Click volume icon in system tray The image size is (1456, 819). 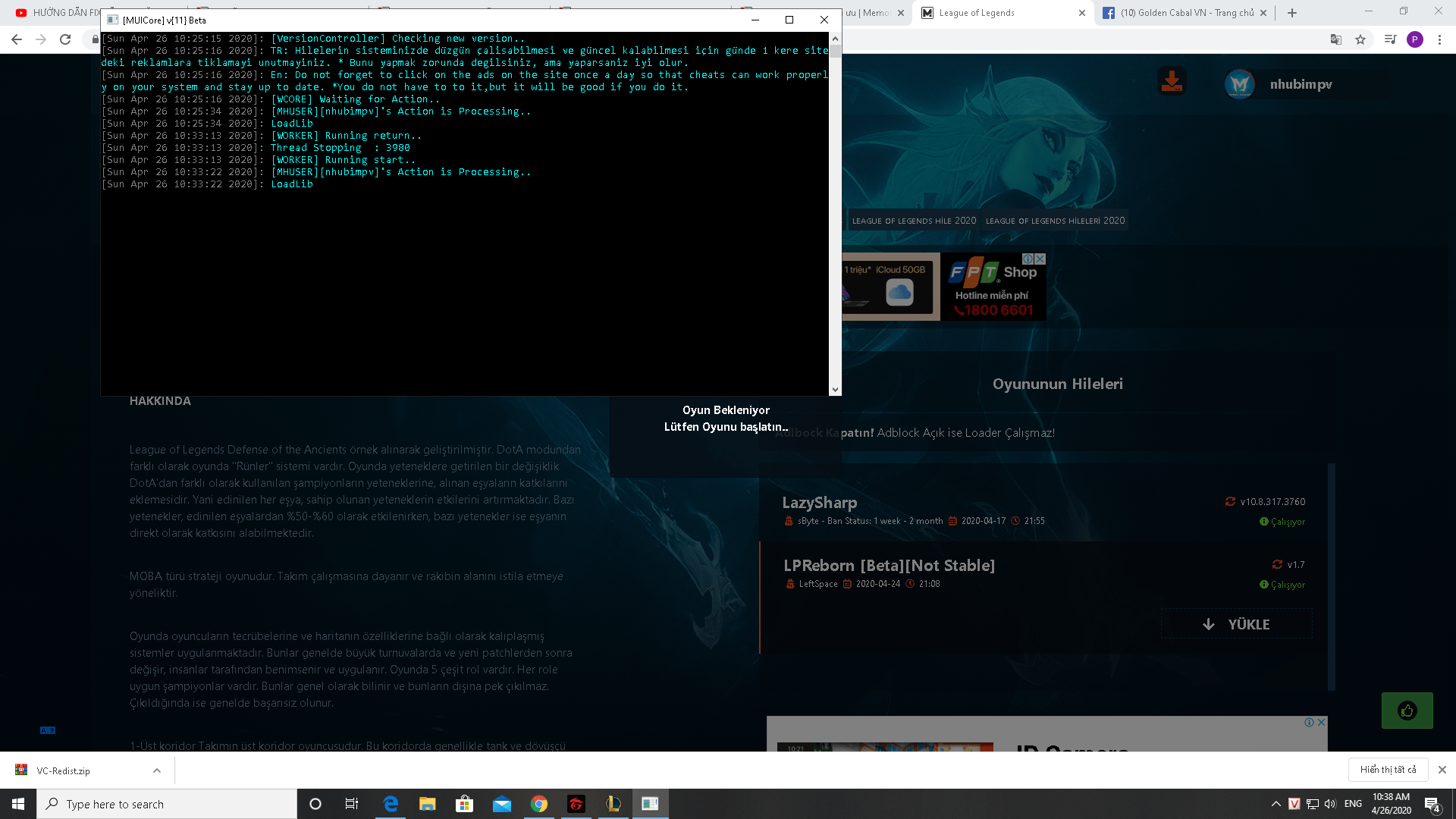click(x=1330, y=804)
